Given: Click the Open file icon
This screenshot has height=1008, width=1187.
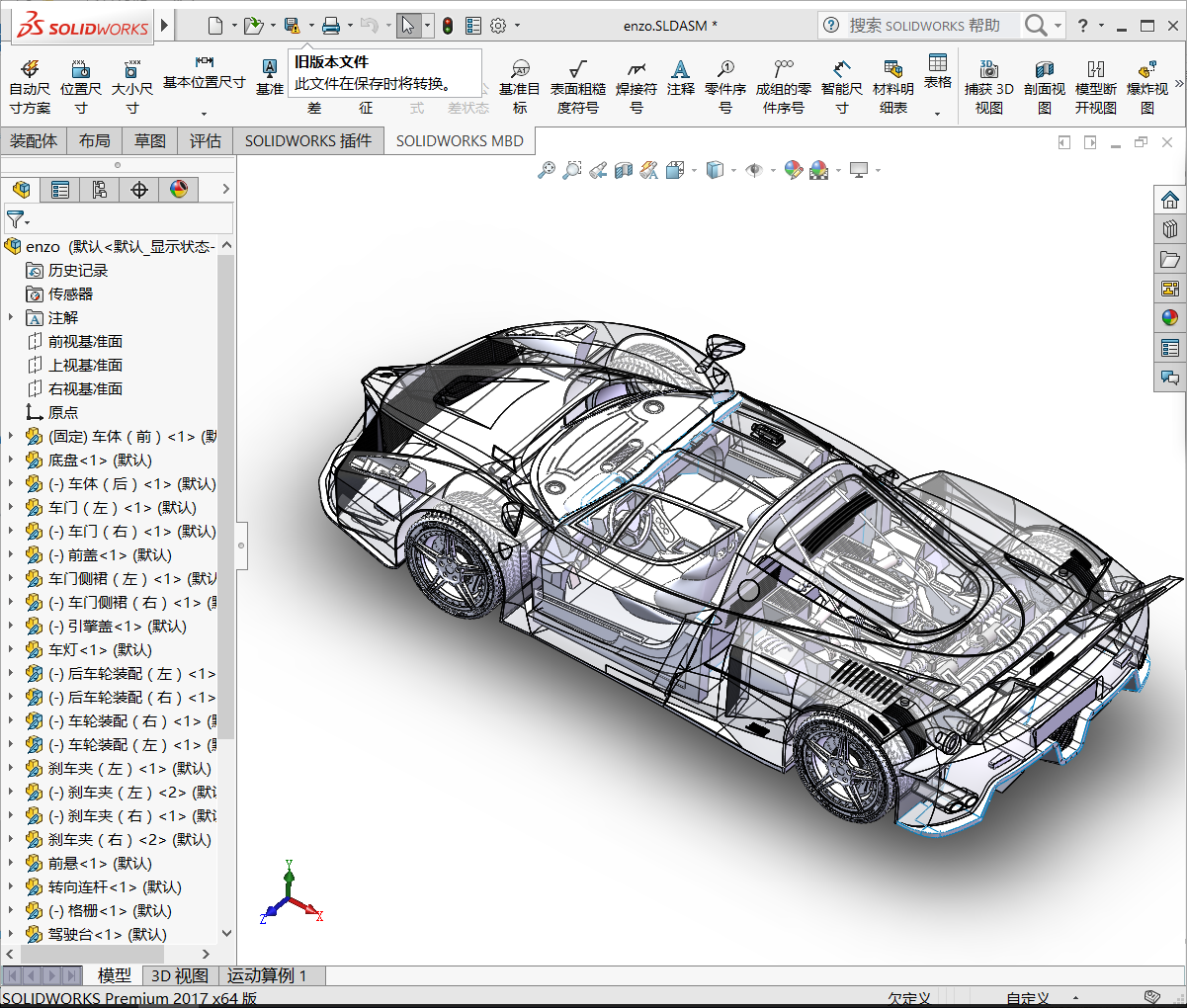Looking at the screenshot, I should pos(253,25).
